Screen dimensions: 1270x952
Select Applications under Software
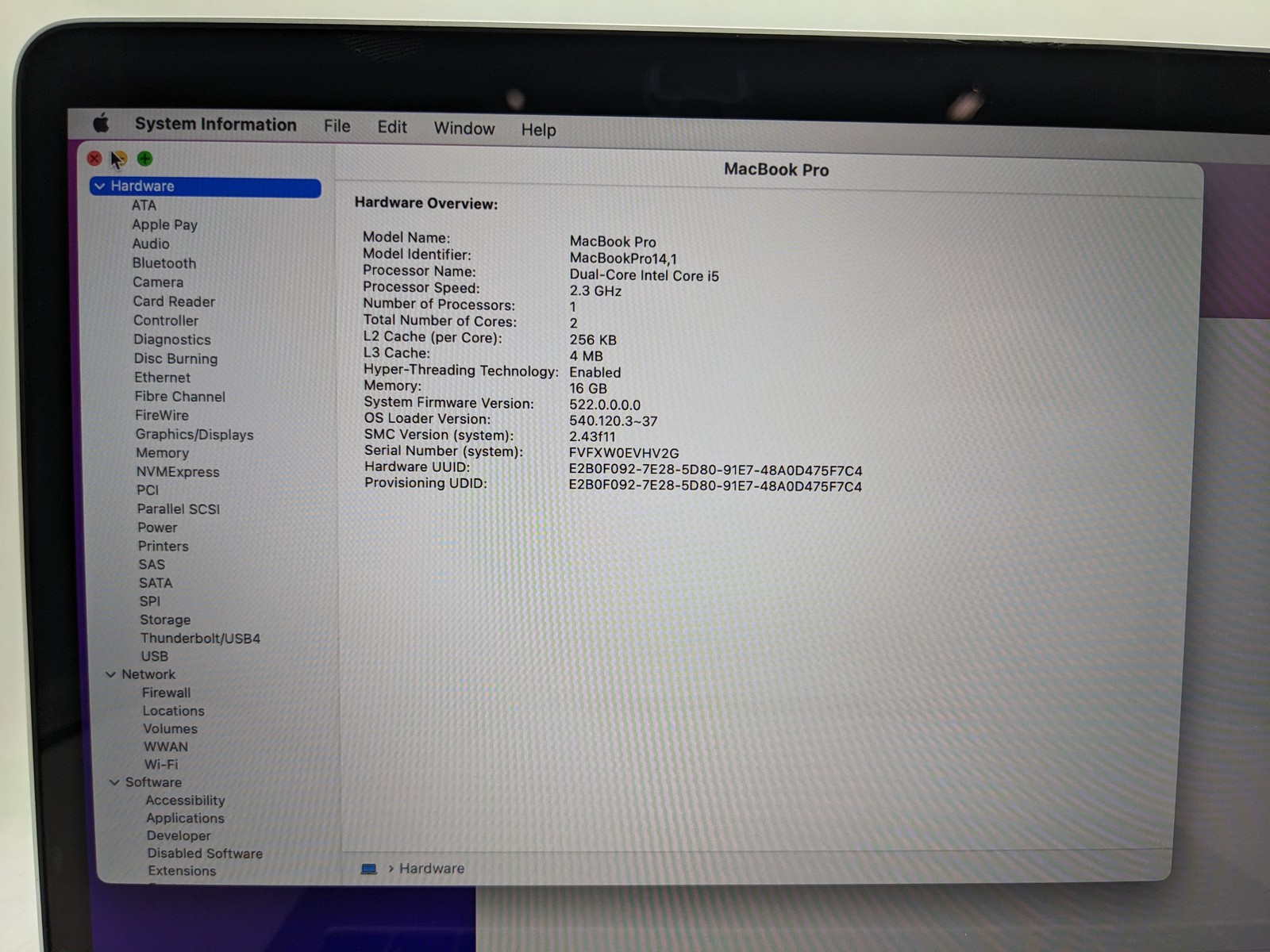tap(185, 818)
